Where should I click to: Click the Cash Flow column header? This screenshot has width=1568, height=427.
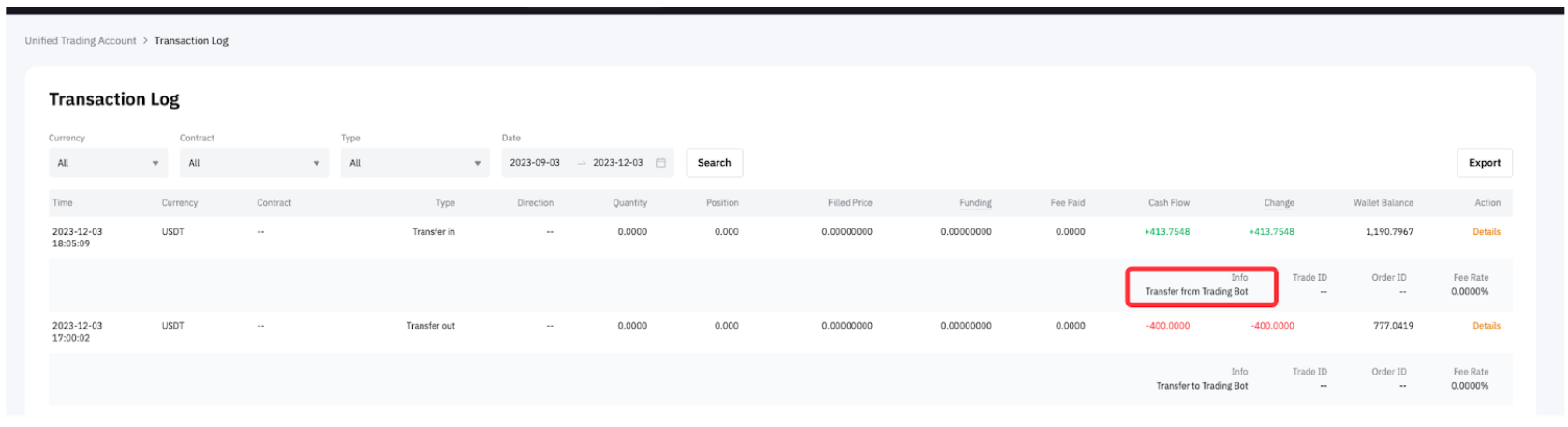1168,203
